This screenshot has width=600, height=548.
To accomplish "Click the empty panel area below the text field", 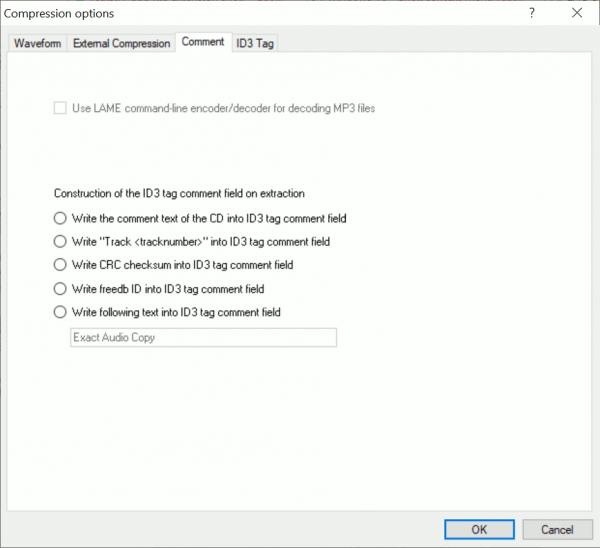I will pyautogui.click(x=300, y=430).
